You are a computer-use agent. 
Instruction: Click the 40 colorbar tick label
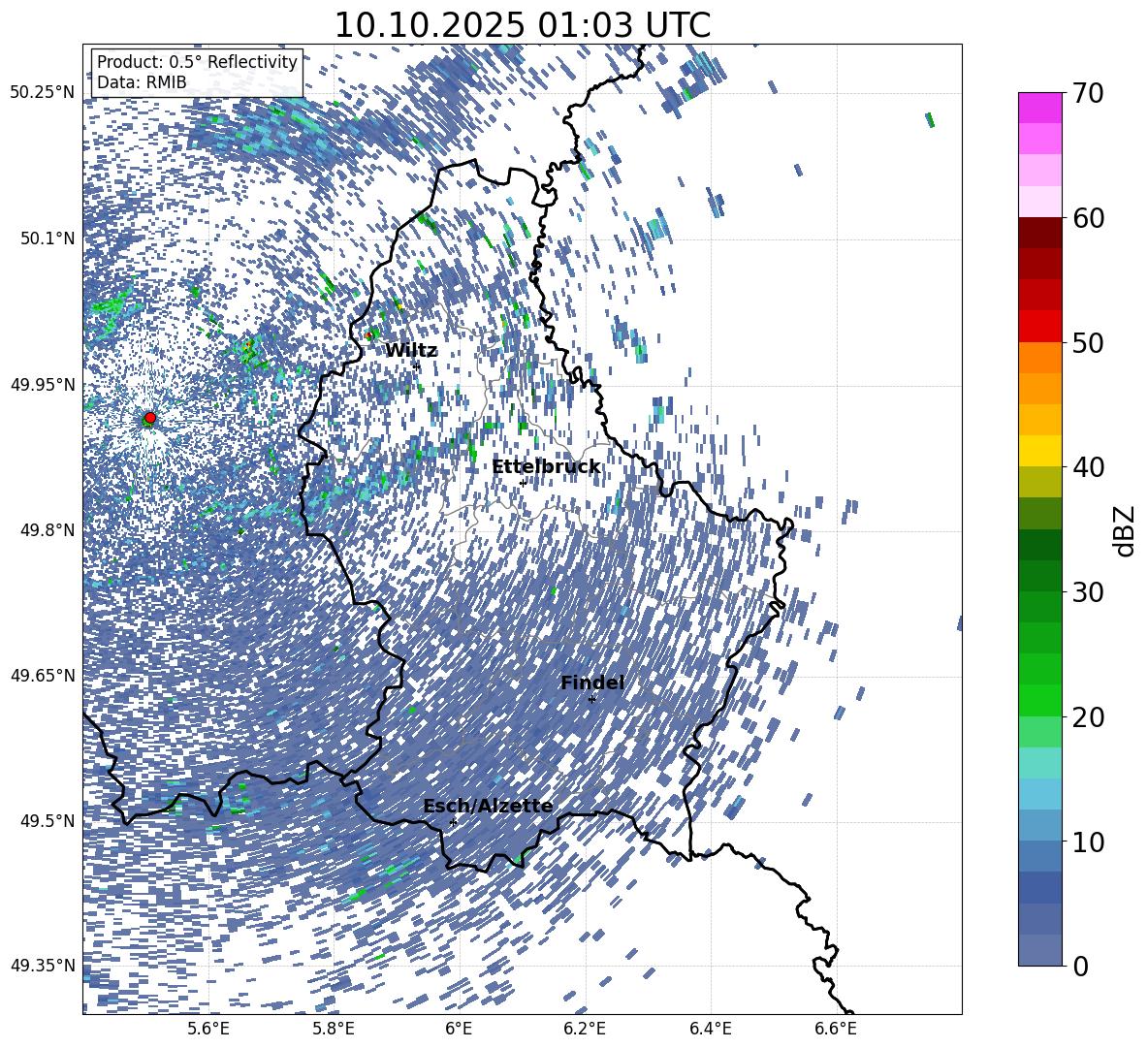pos(1089,467)
